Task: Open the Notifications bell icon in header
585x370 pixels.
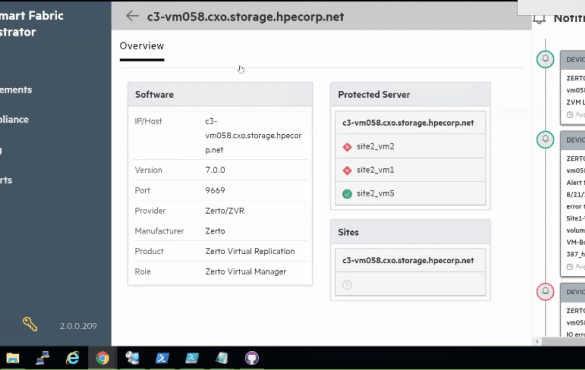Action: [x=539, y=19]
